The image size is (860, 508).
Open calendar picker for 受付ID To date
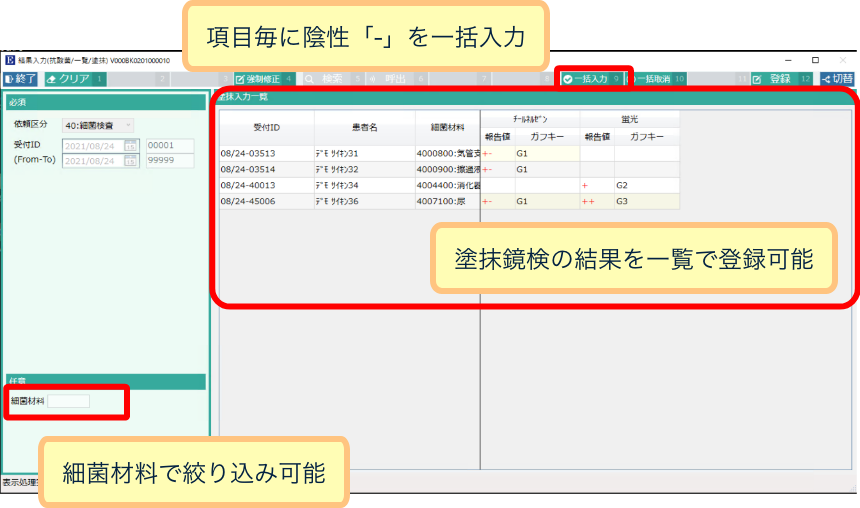(x=131, y=161)
